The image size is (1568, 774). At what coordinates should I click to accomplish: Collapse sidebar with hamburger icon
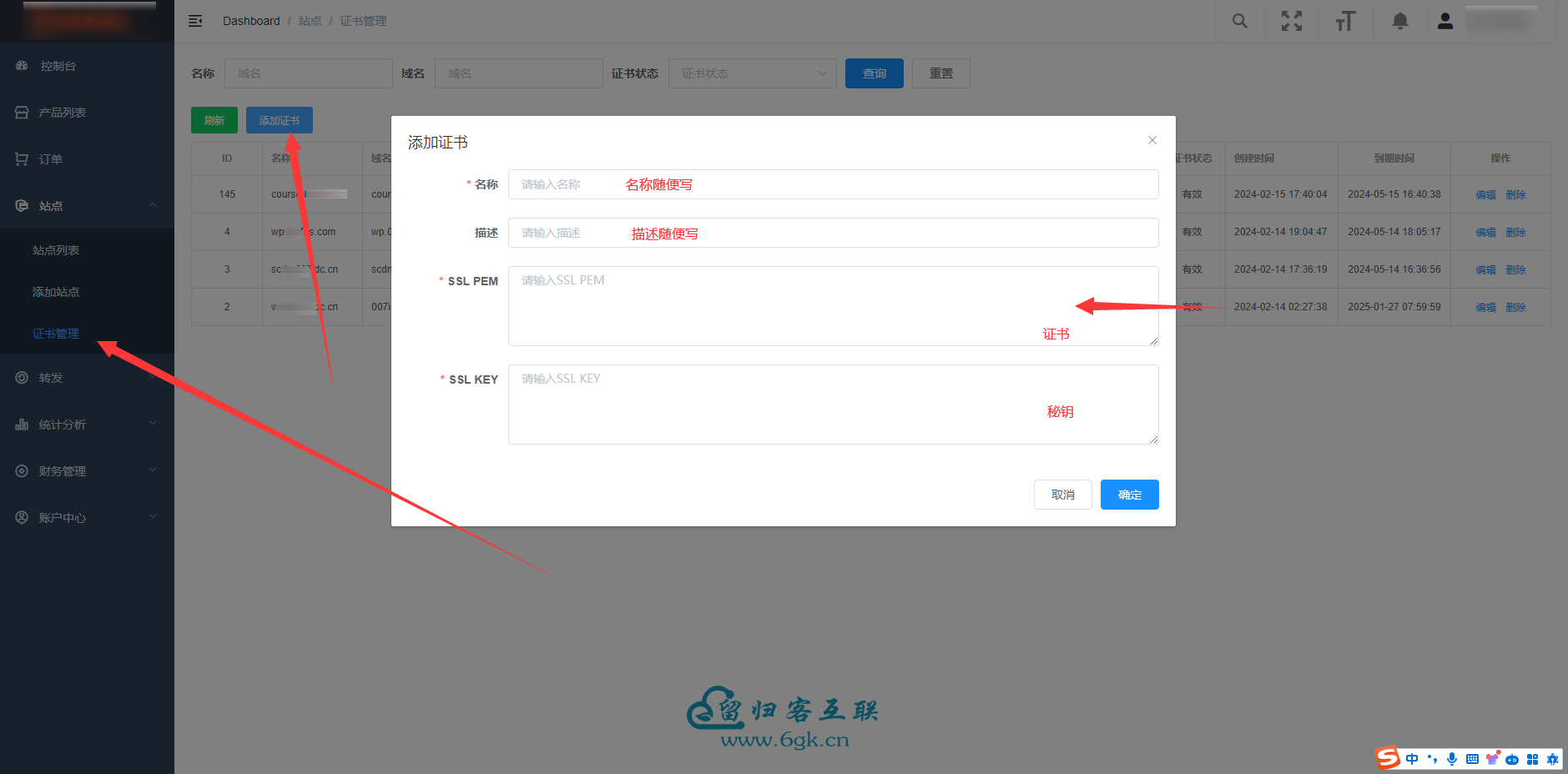(195, 21)
